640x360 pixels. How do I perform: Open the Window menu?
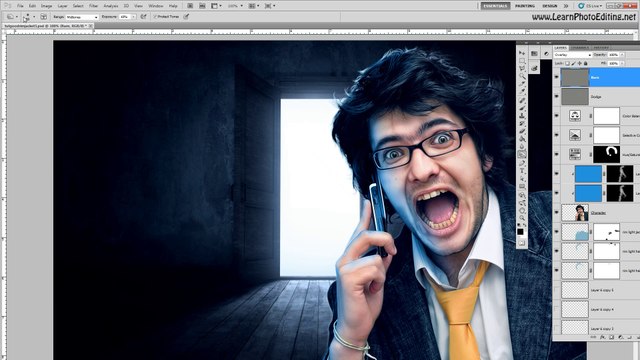[x=156, y=6]
